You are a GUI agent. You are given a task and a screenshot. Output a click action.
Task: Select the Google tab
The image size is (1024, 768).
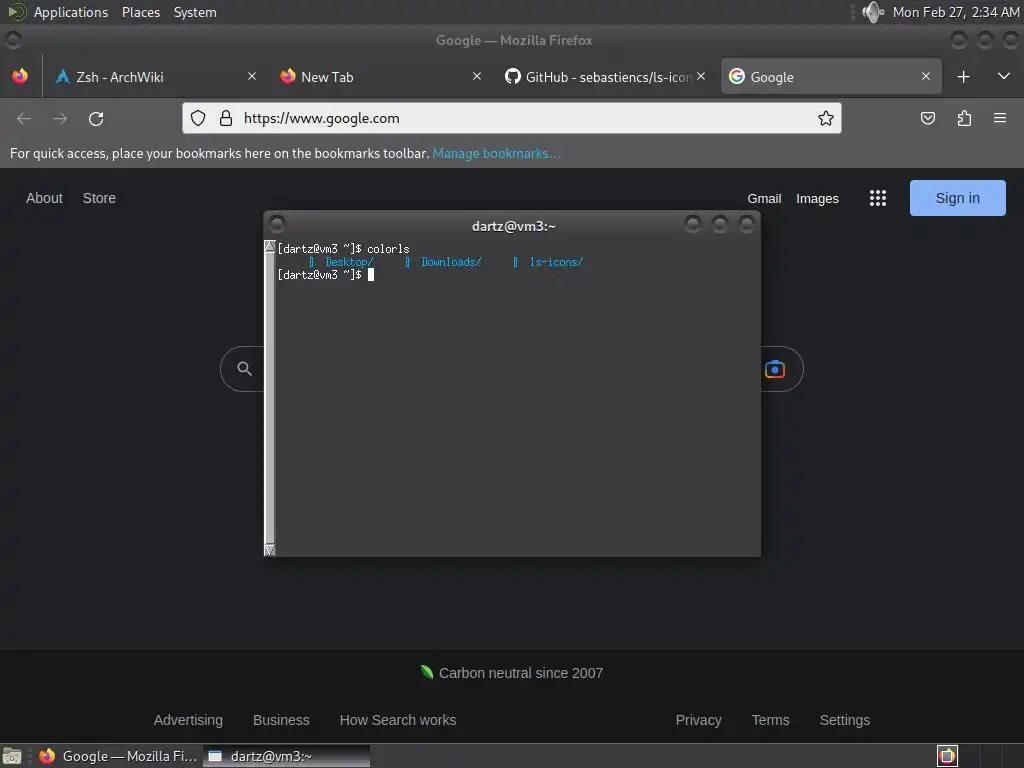click(x=831, y=76)
